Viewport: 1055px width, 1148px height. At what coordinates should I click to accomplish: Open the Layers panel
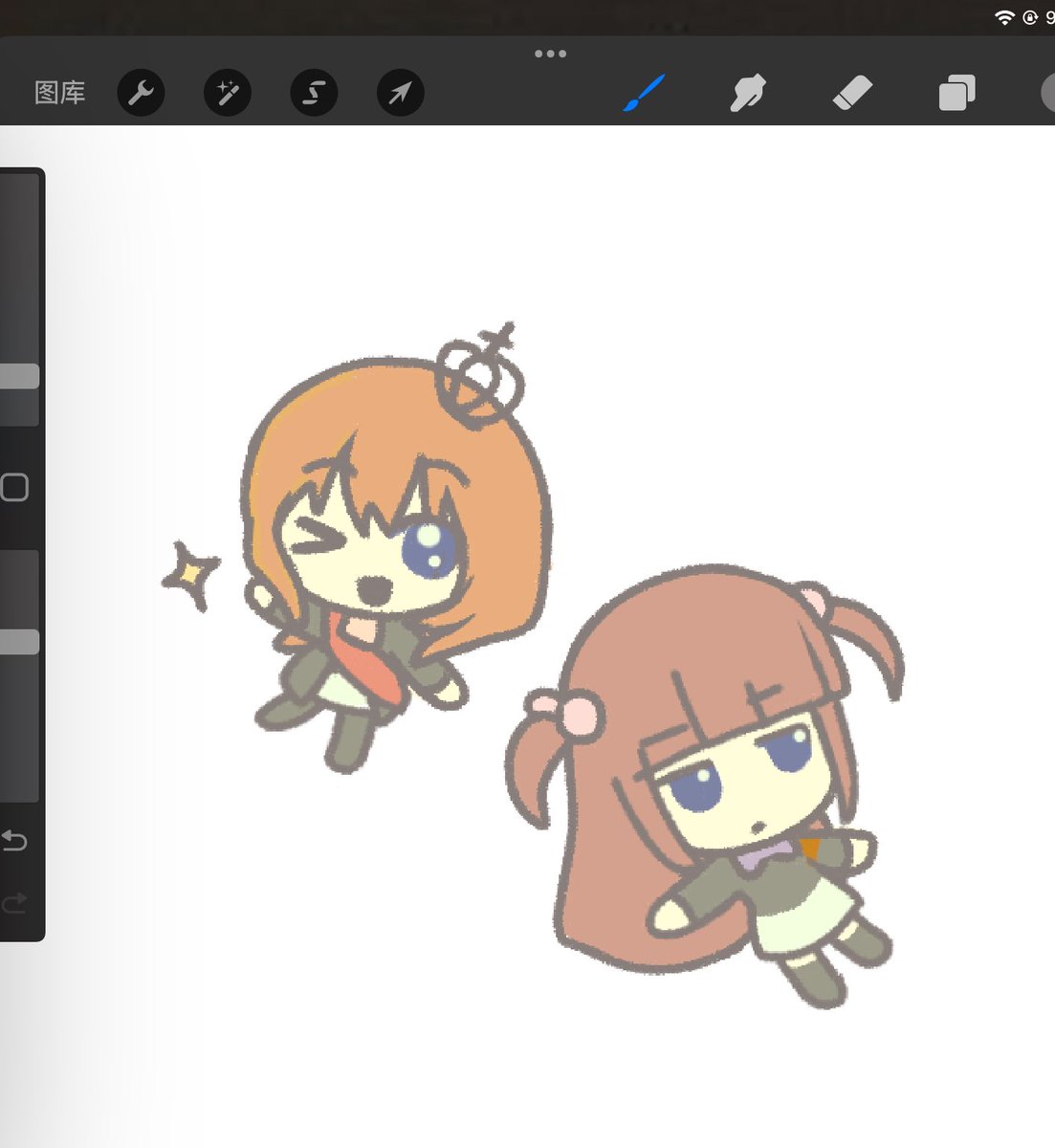[x=955, y=92]
